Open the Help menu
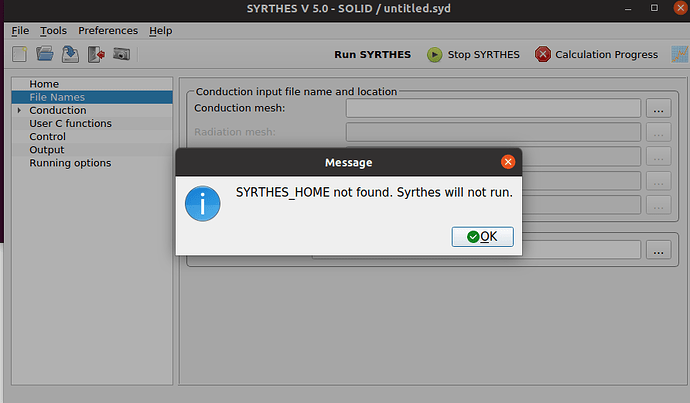The width and height of the screenshot is (690, 403). coord(161,31)
